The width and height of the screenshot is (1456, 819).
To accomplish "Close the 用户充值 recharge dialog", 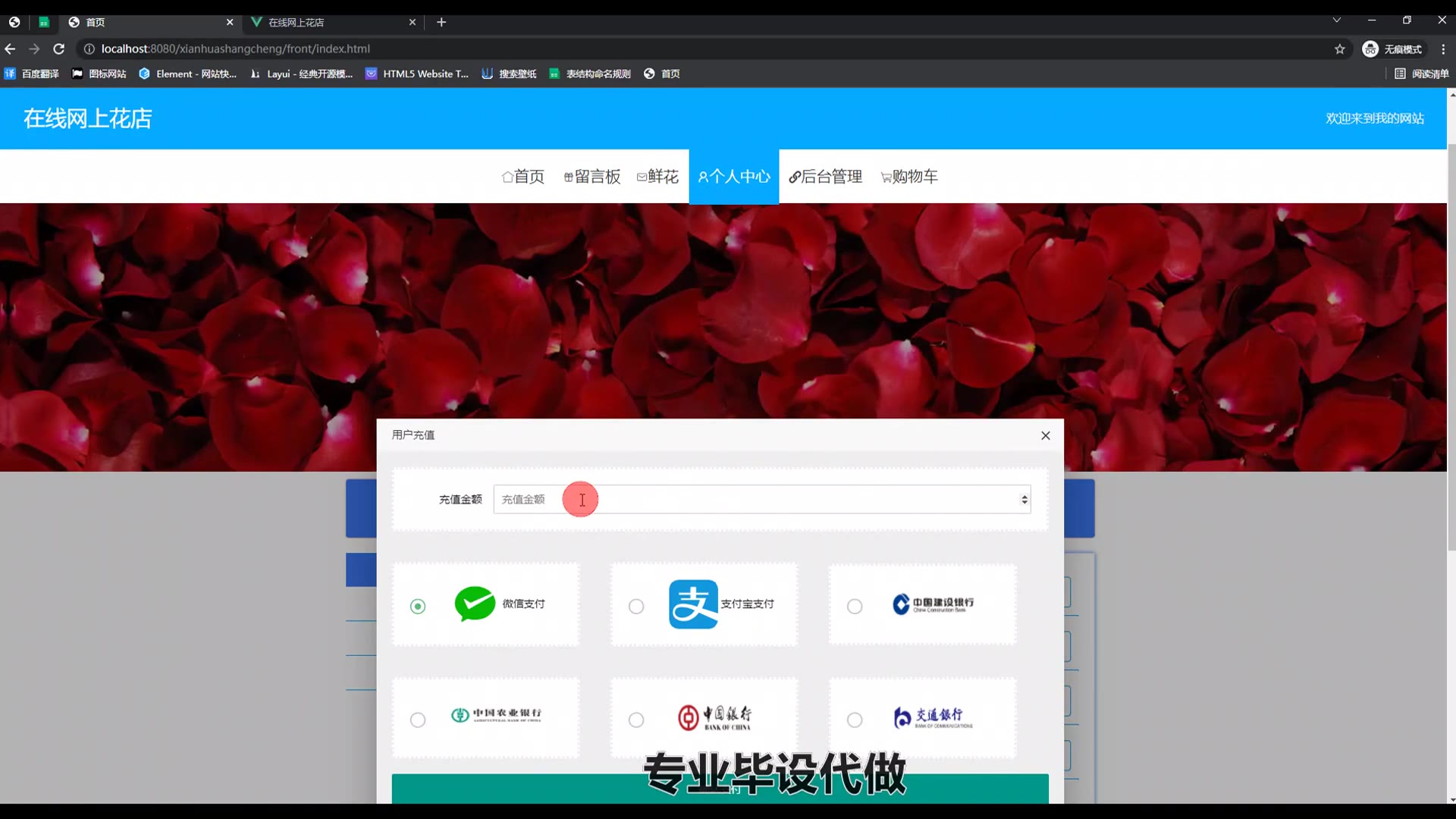I will pos(1046,436).
